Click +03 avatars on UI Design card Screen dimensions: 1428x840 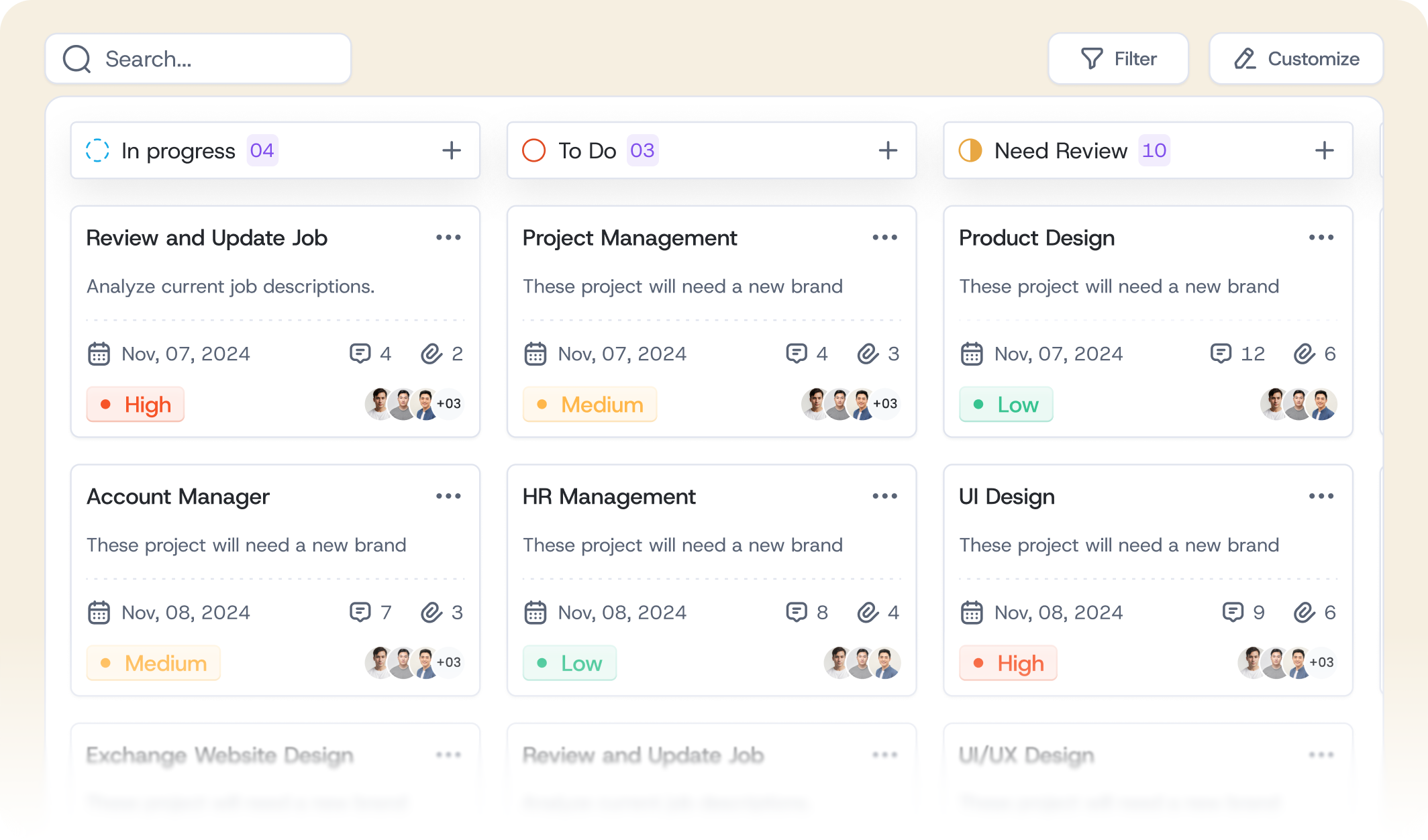(x=1321, y=663)
